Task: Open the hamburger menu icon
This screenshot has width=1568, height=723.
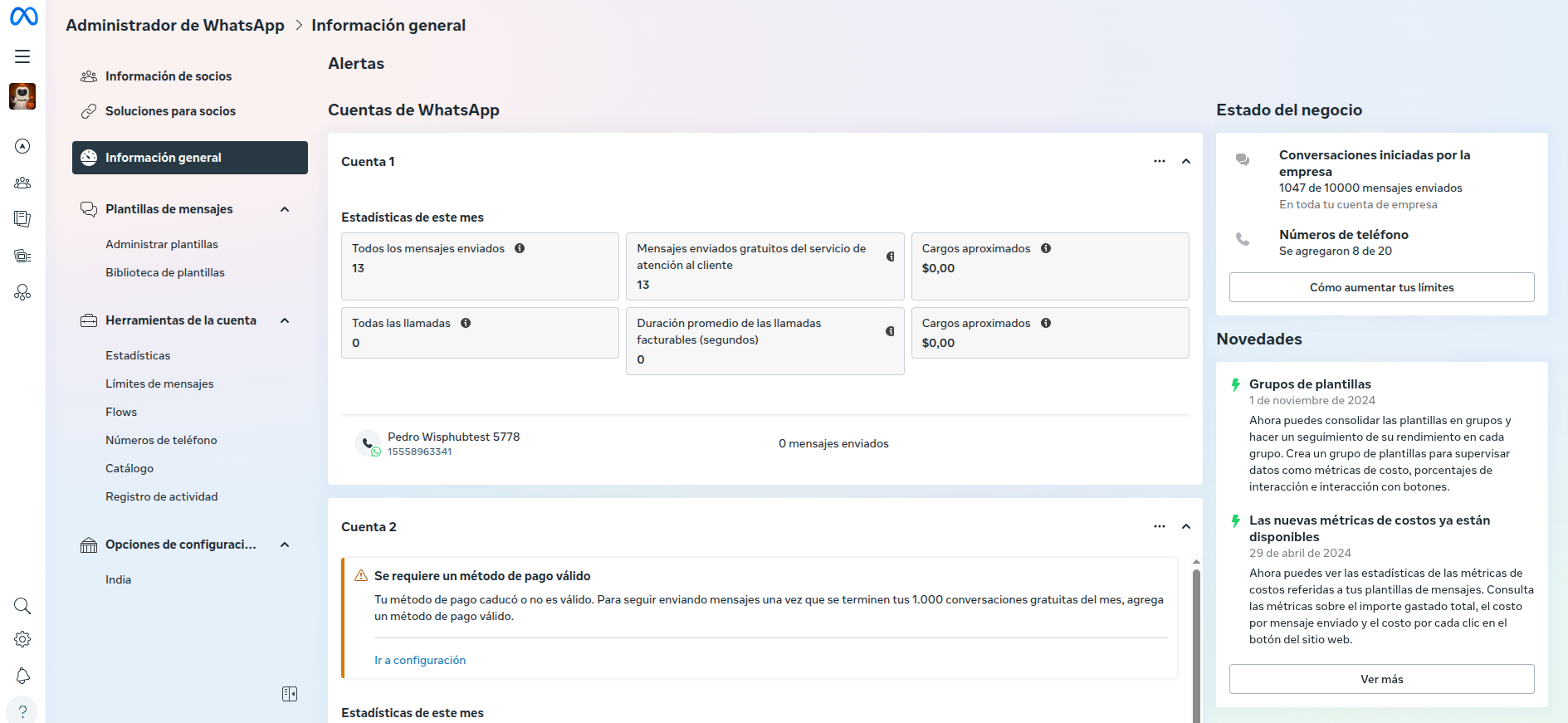Action: (22, 56)
